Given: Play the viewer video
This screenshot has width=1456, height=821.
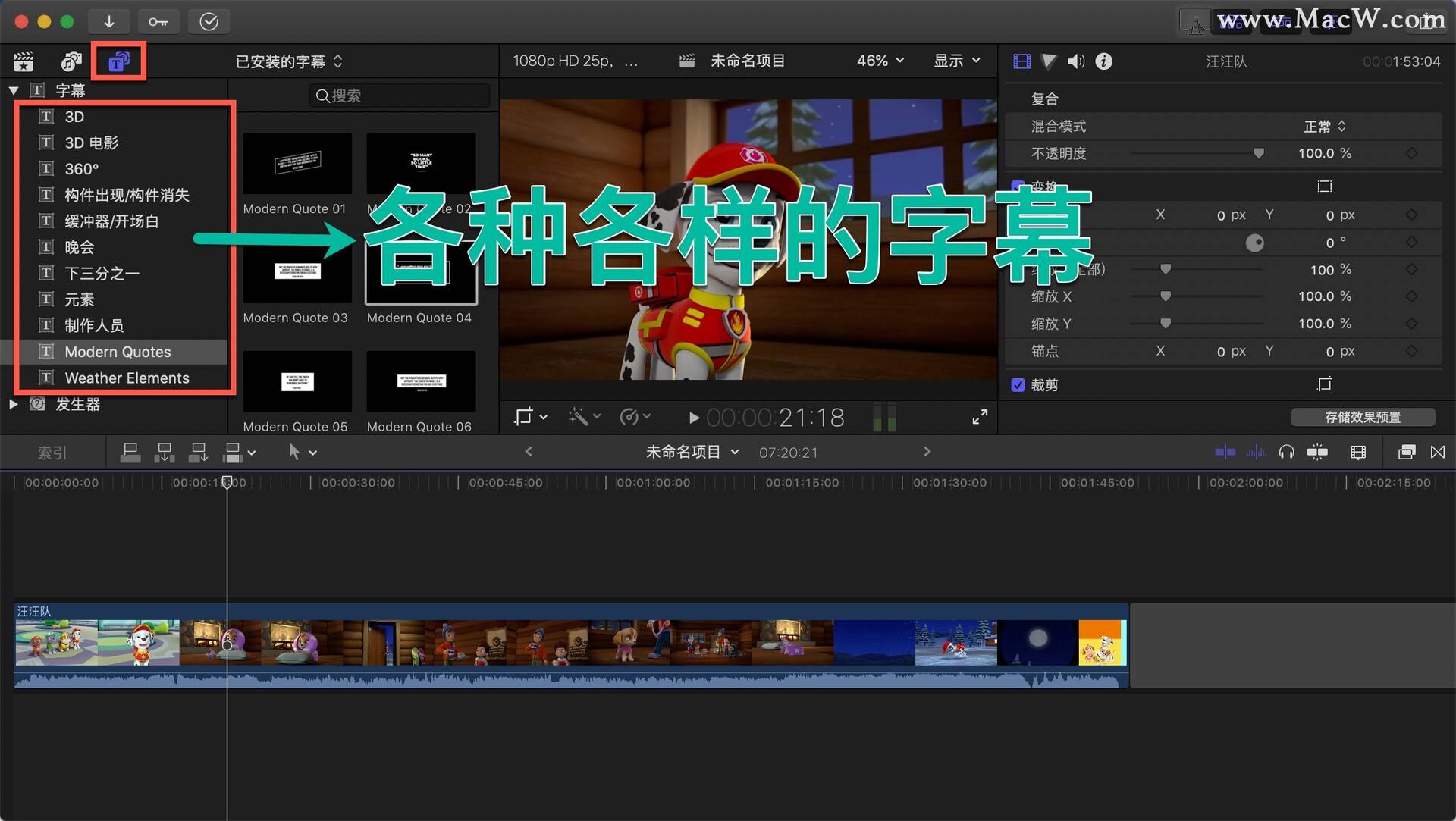Looking at the screenshot, I should (x=693, y=418).
